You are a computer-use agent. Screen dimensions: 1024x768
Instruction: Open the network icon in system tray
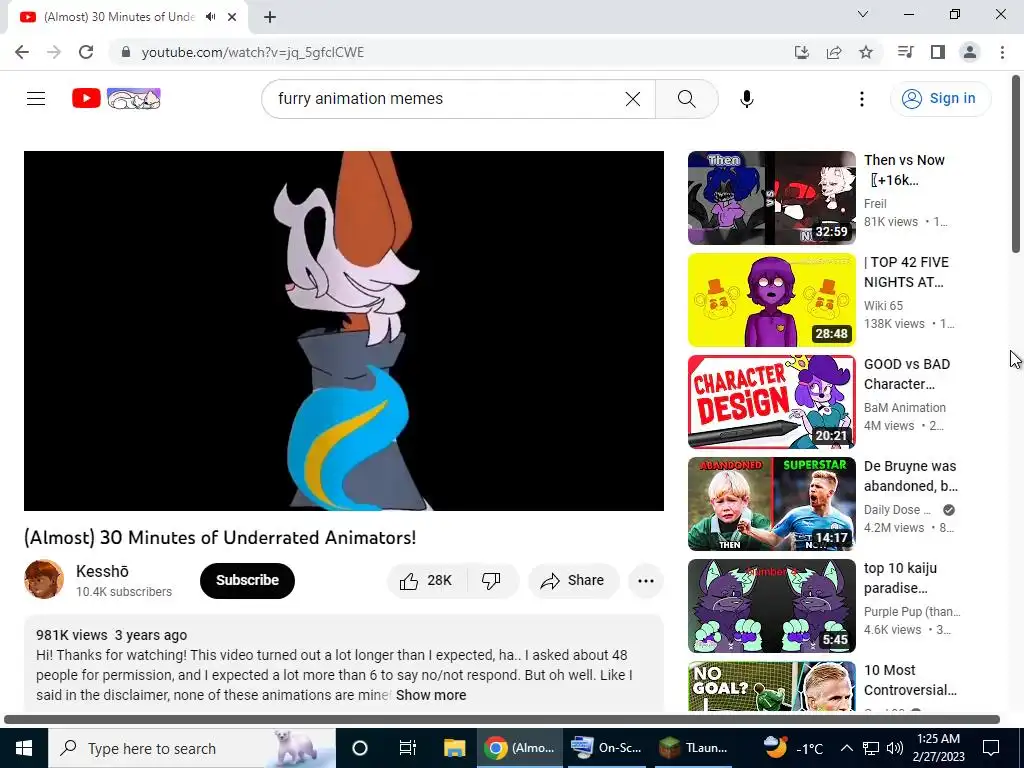(871, 748)
